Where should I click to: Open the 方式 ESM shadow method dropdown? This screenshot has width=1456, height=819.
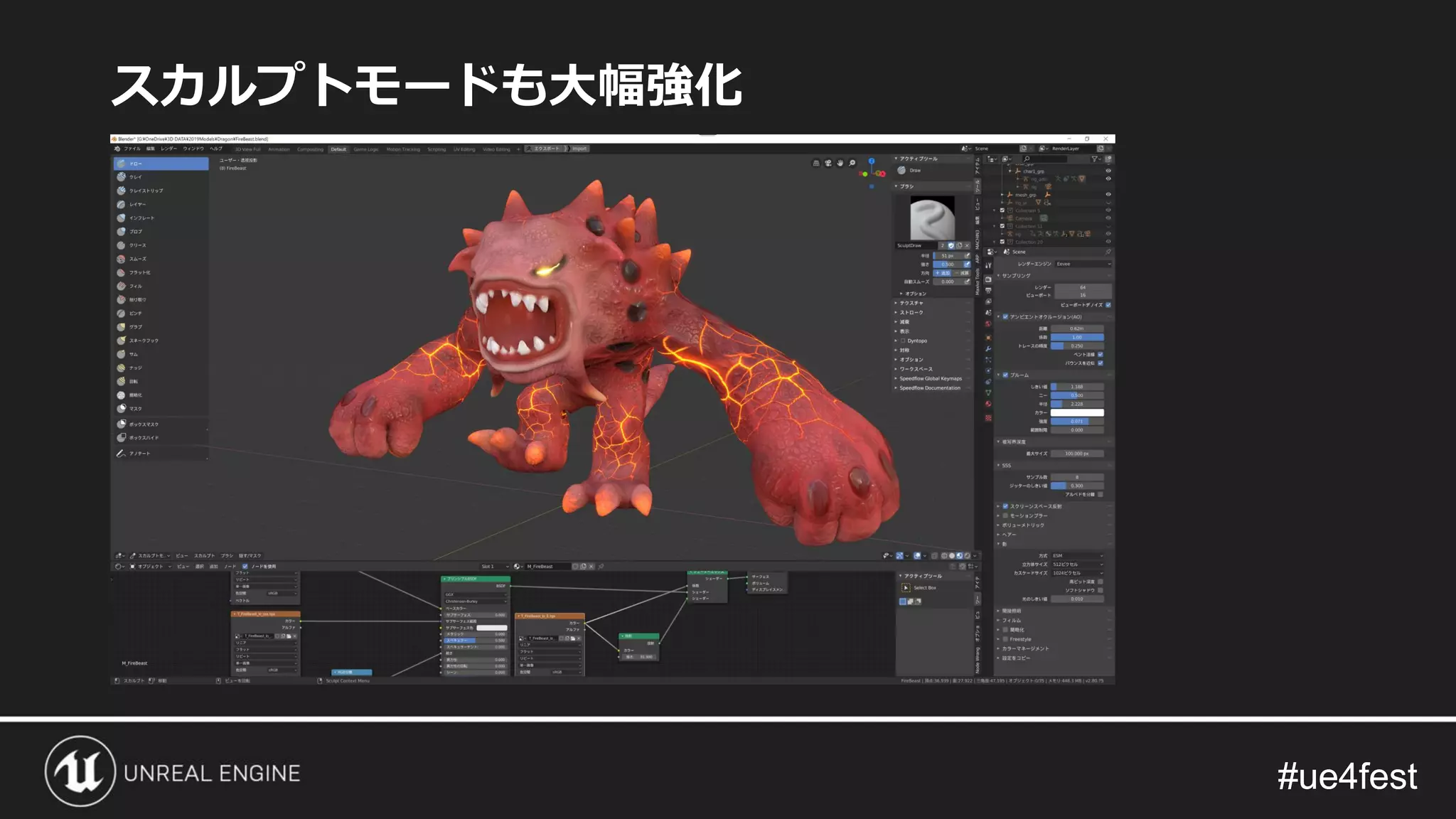pos(1078,555)
